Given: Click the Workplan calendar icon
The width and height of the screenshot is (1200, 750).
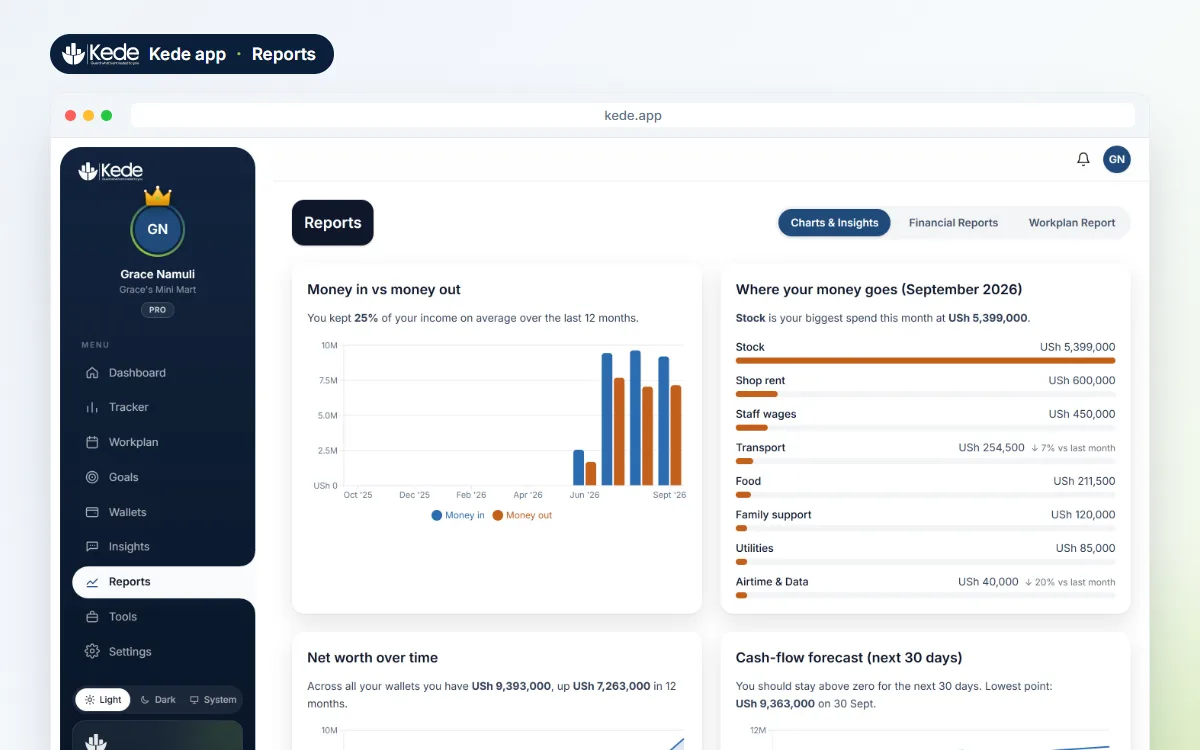Looking at the screenshot, I should tap(92, 442).
